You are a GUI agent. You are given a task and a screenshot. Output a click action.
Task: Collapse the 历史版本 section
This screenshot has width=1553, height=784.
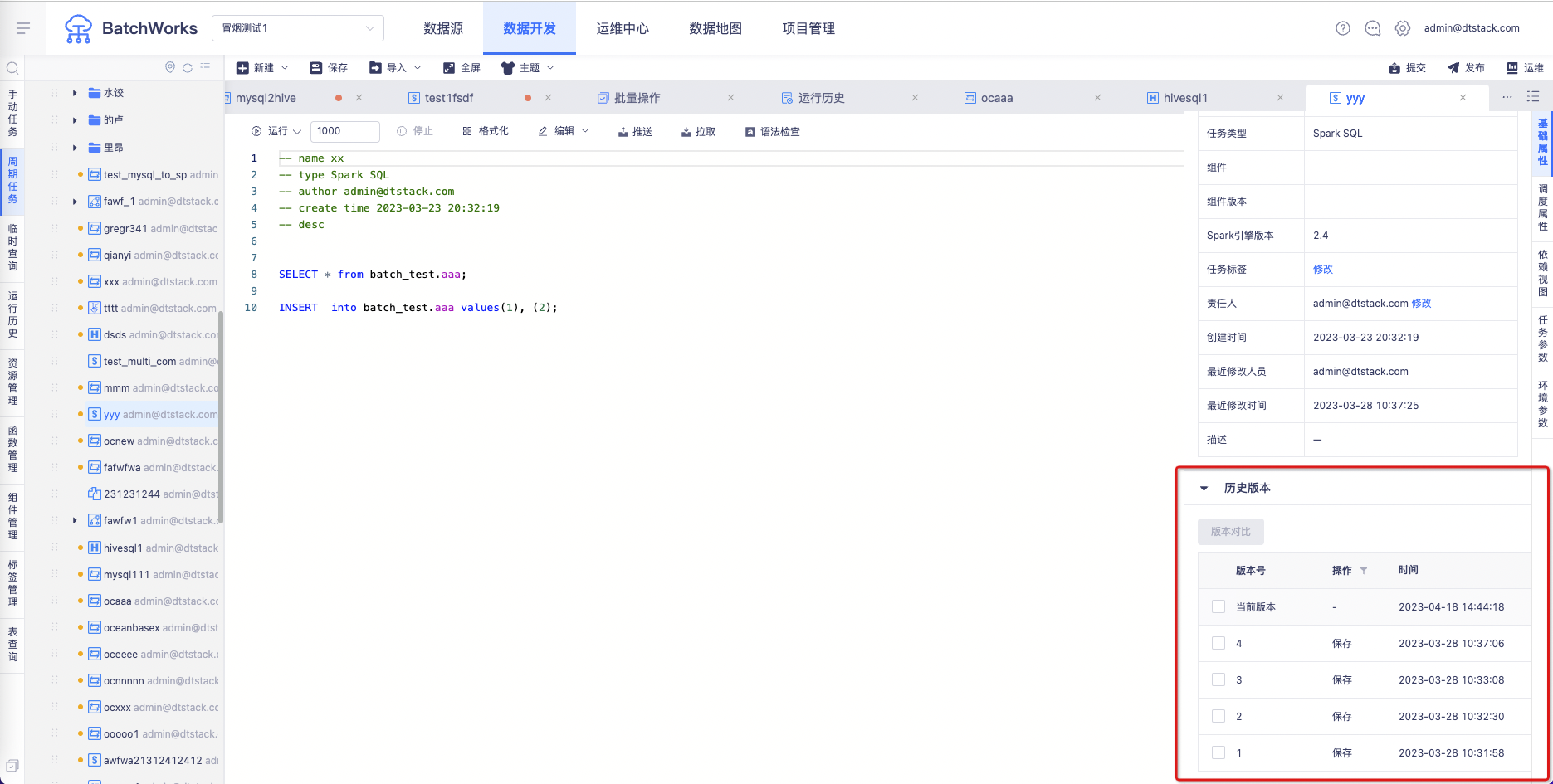point(1204,488)
